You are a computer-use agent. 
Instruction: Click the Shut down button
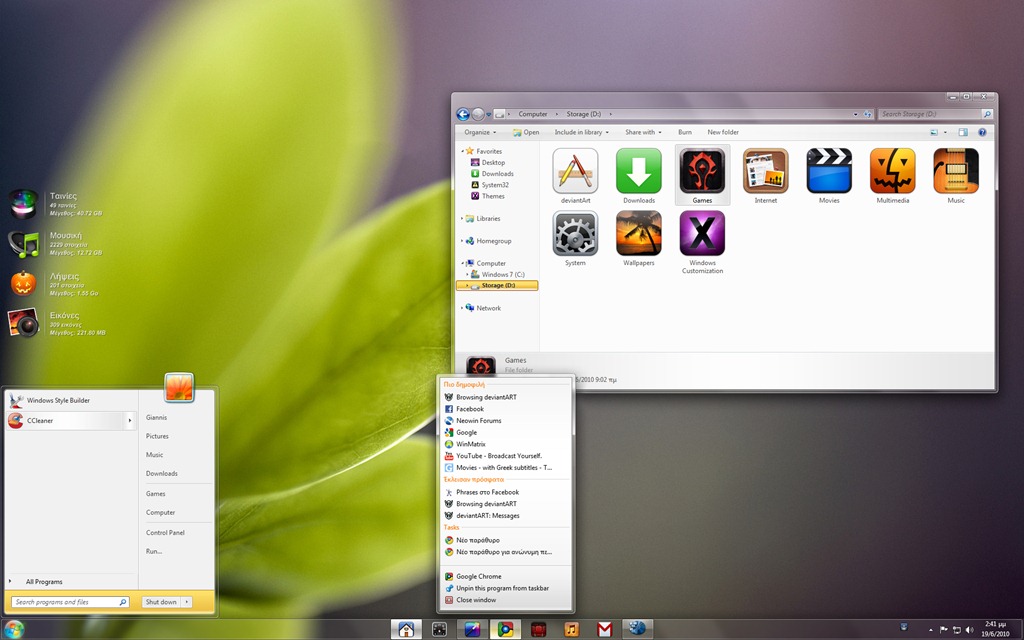pyautogui.click(x=161, y=602)
